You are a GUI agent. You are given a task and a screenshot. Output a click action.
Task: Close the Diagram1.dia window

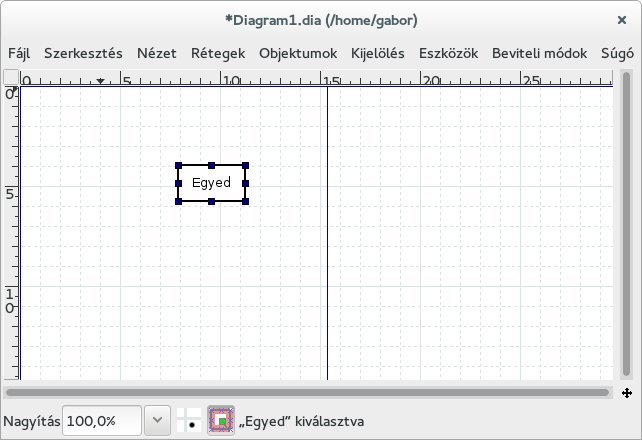coord(622,18)
